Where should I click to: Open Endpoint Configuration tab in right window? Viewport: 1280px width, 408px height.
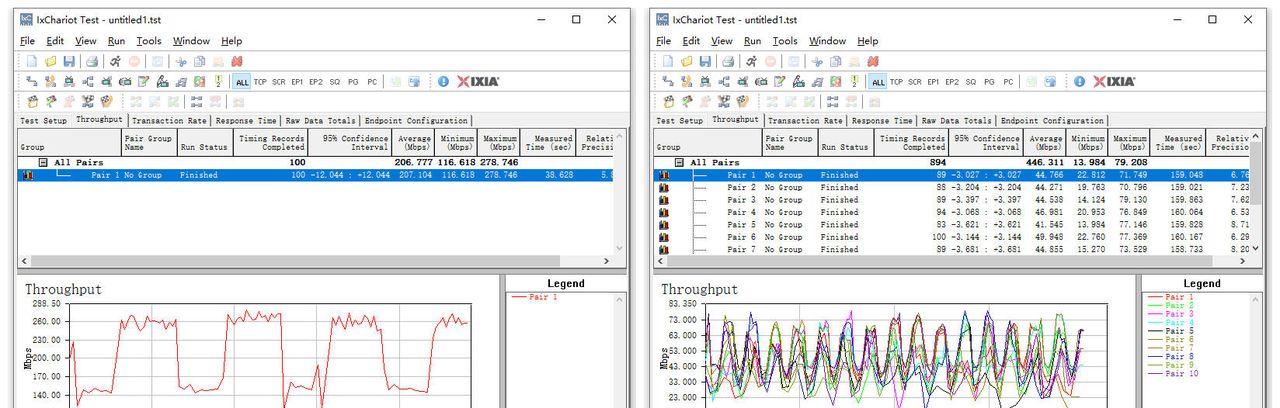click(1051, 121)
